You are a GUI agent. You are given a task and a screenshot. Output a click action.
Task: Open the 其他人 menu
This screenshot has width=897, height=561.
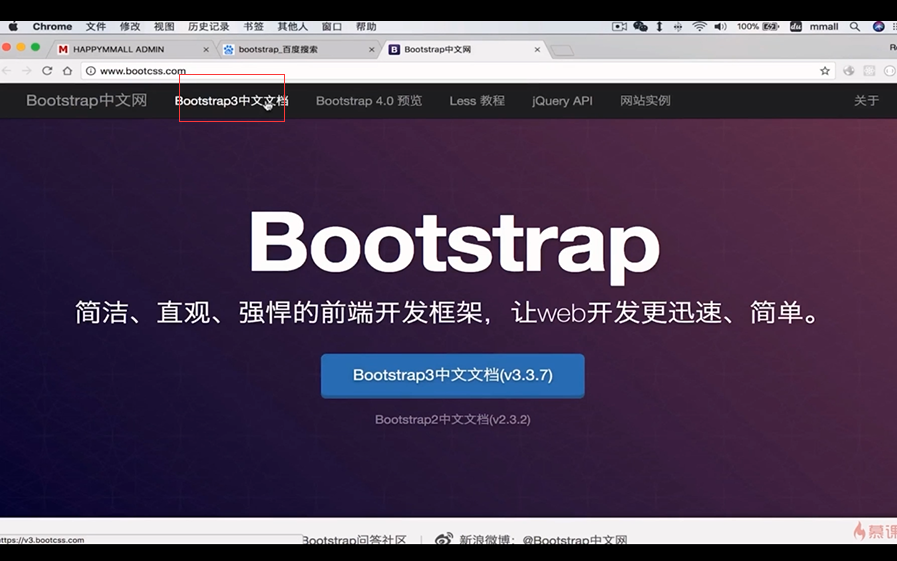coord(292,26)
